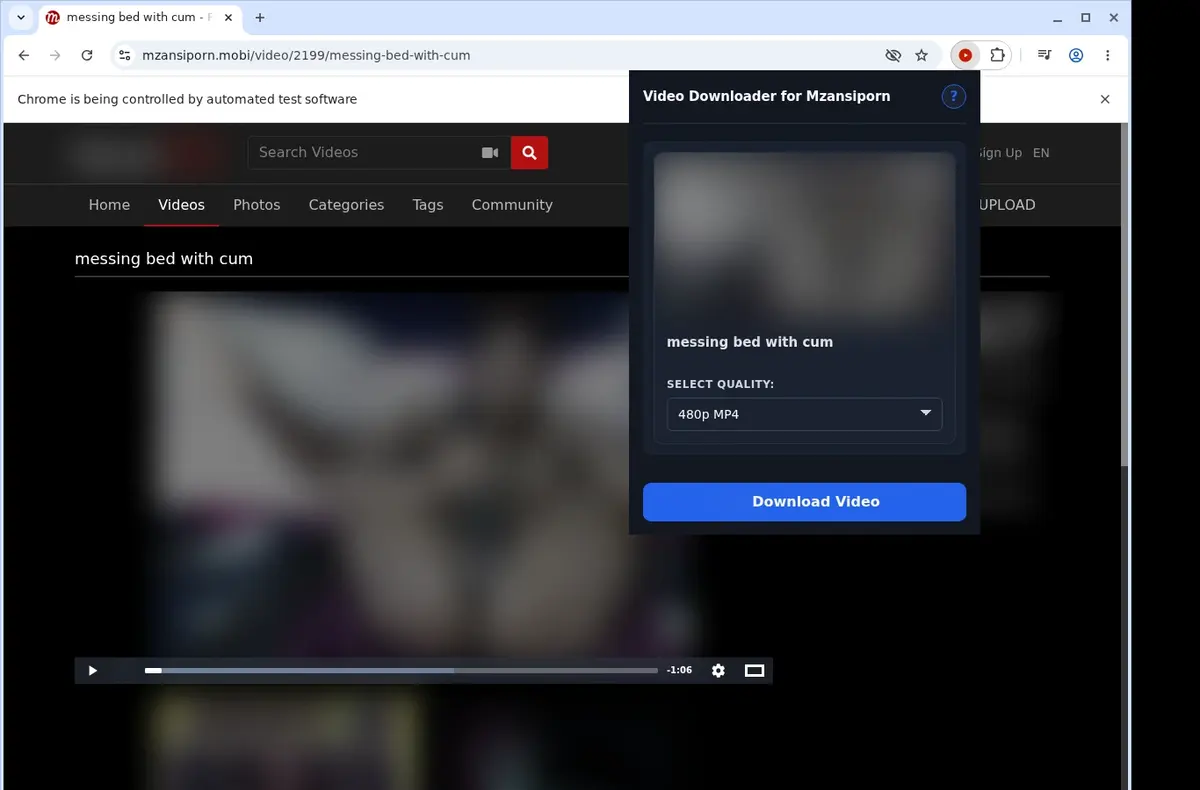Screen dimensions: 1200x790
Task: Open the tab search chevron
Action: [21, 18]
